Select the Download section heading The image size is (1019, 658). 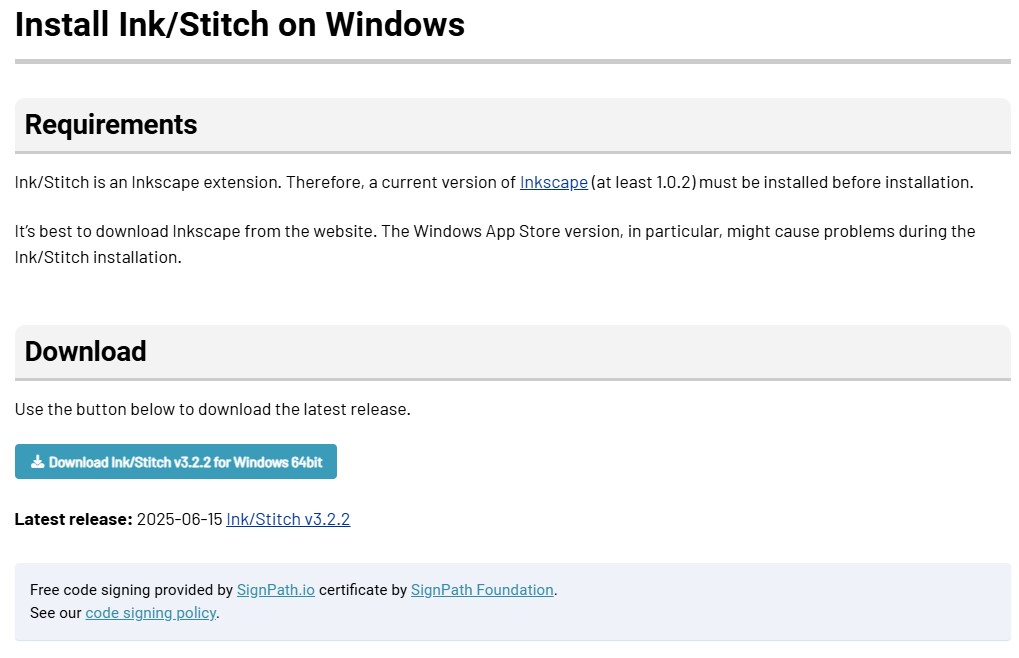(86, 351)
